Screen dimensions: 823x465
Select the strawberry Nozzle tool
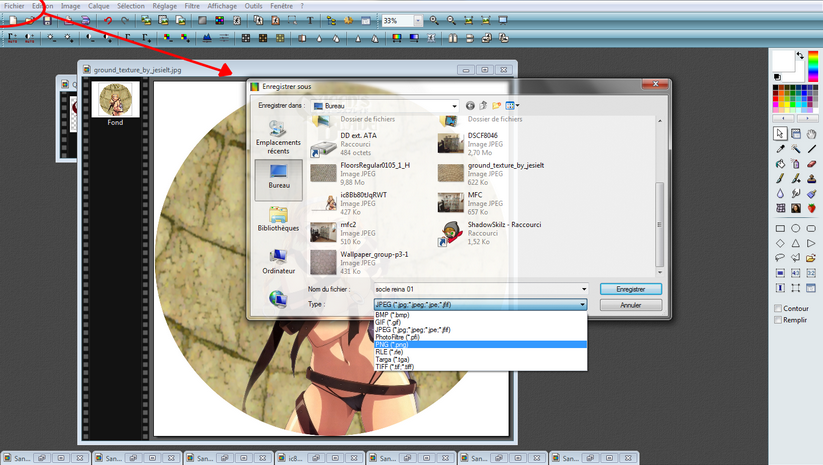[x=811, y=208]
